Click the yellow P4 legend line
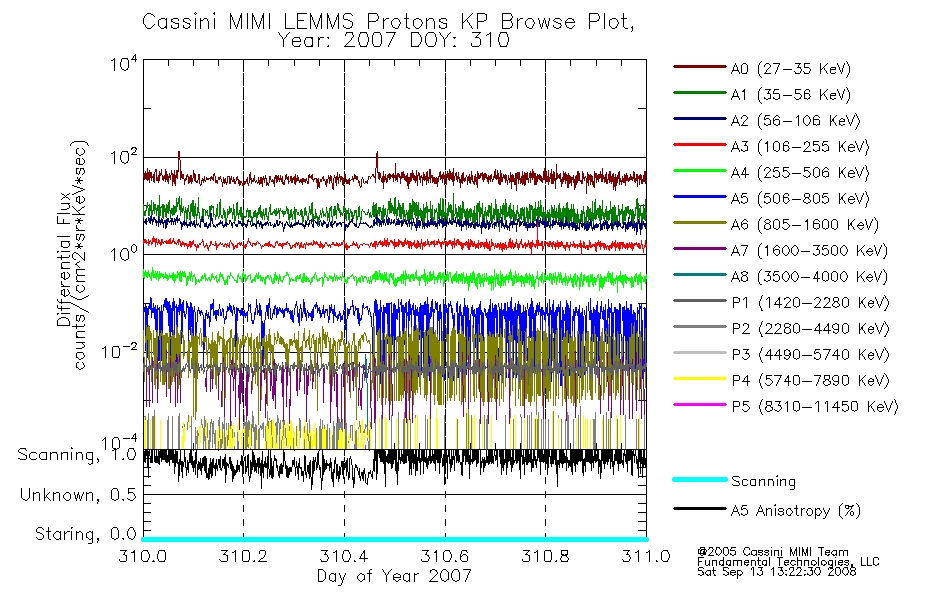Image resolution: width=950 pixels, height=600 pixels. click(x=700, y=379)
